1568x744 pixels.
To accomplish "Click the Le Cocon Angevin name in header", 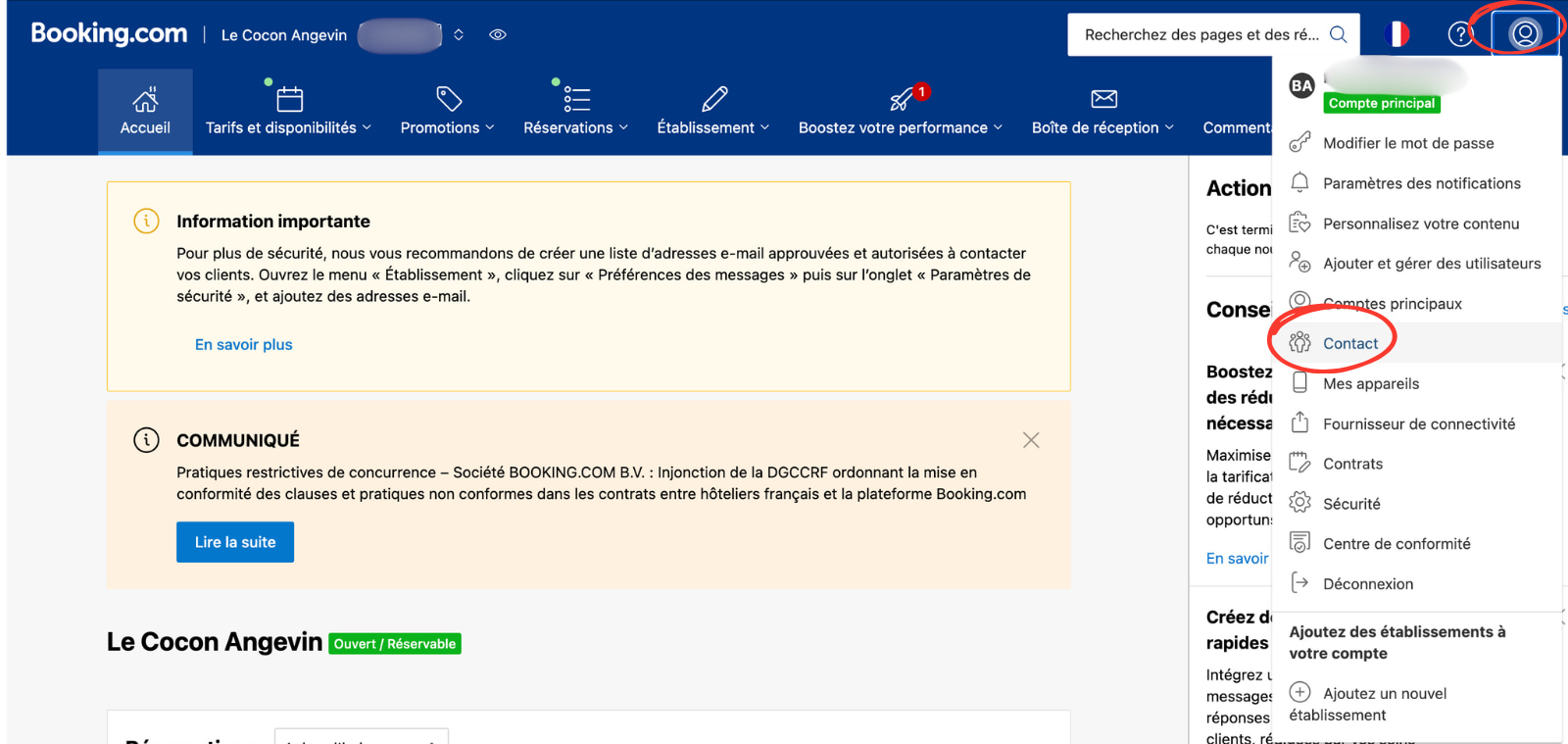I will pyautogui.click(x=284, y=35).
